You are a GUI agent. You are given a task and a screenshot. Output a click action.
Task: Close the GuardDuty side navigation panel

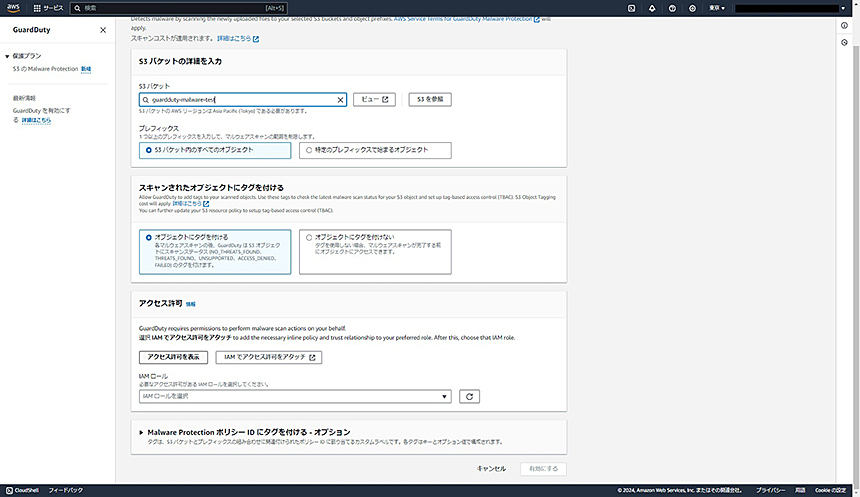[103, 30]
